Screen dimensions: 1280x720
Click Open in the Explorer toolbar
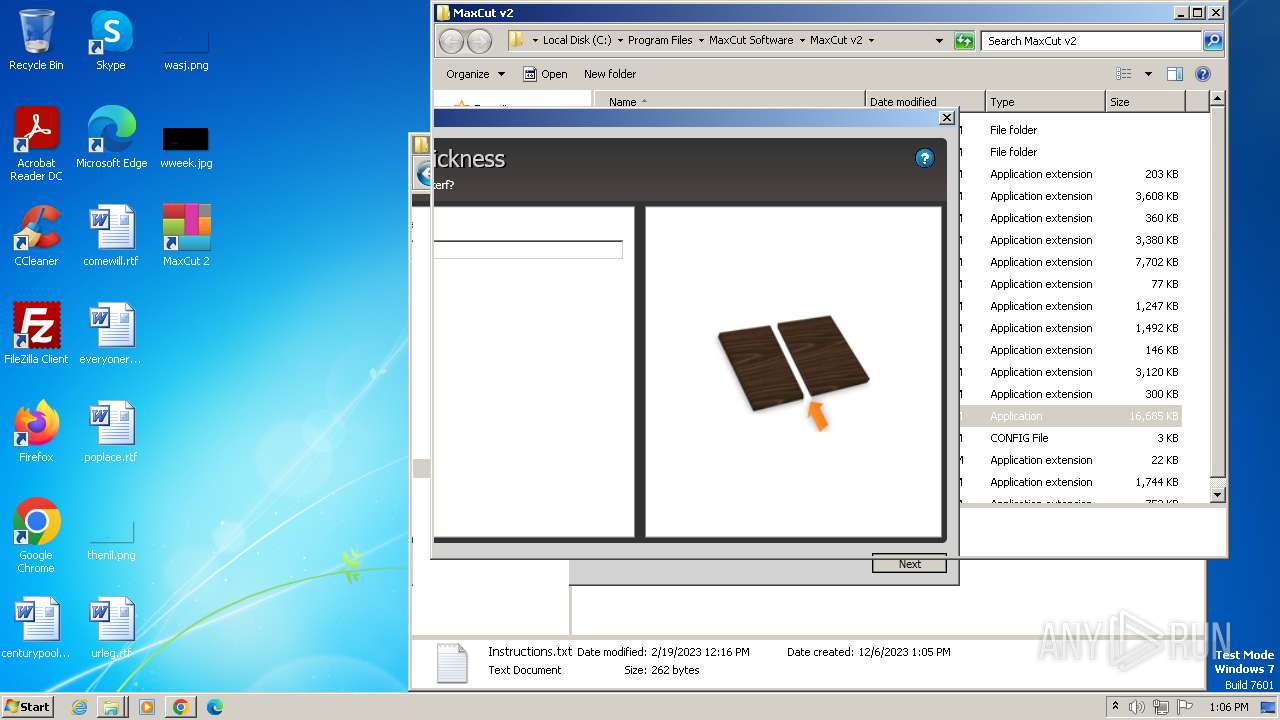[545, 74]
